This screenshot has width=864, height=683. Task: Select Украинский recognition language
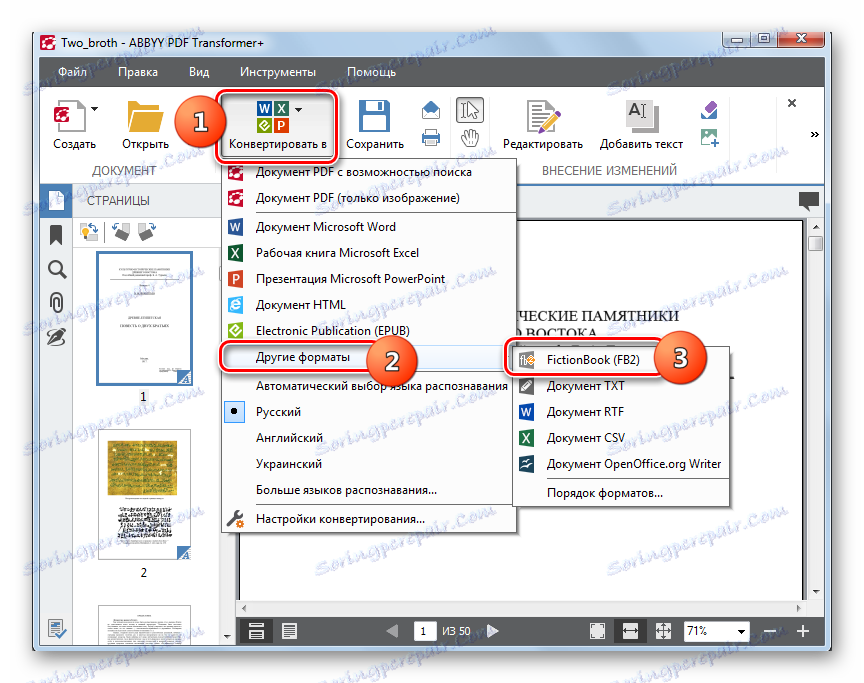click(x=368, y=464)
